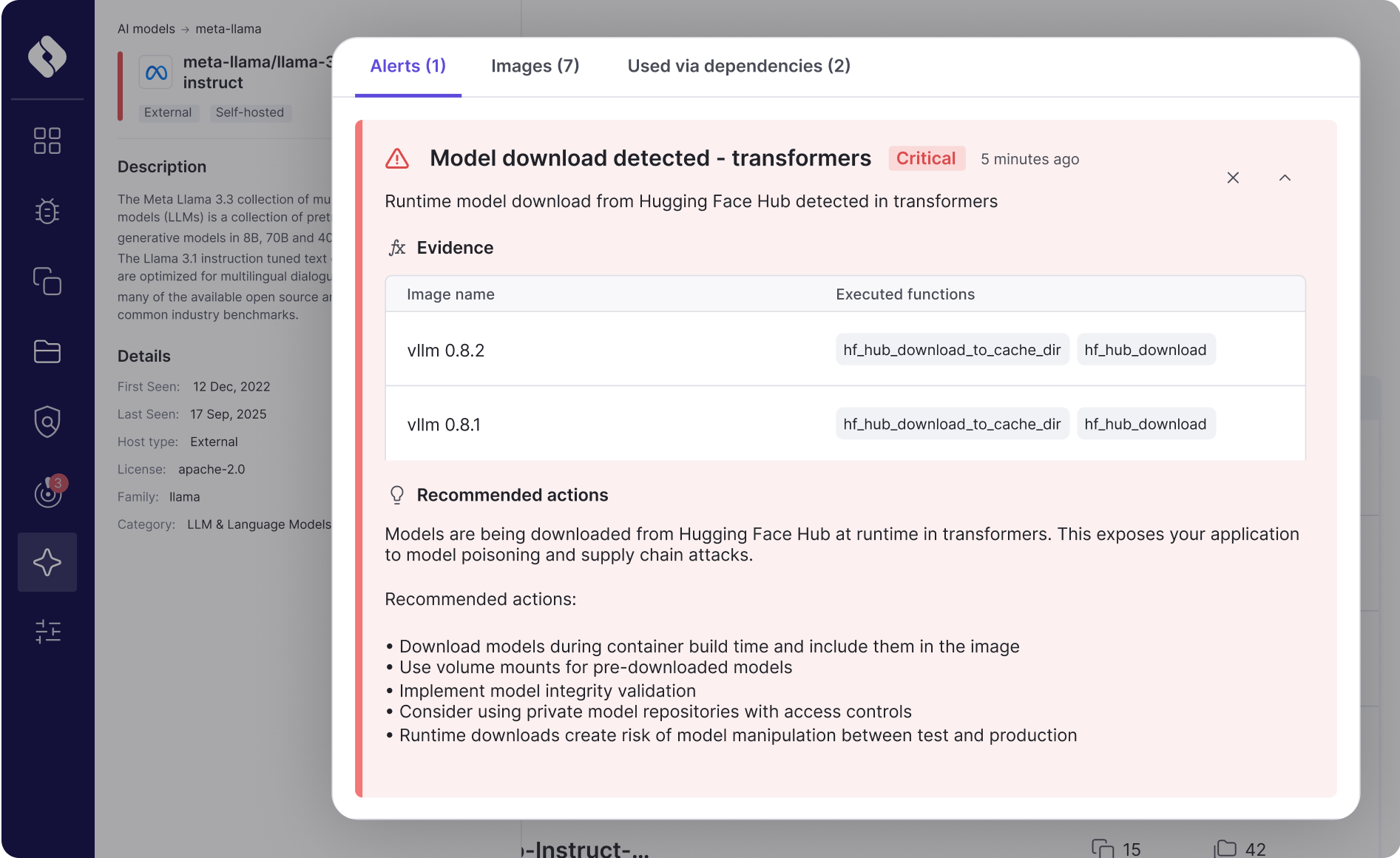The image size is (1400, 858).
Task: Open the copy/images sidebar icon
Action: coord(47,281)
